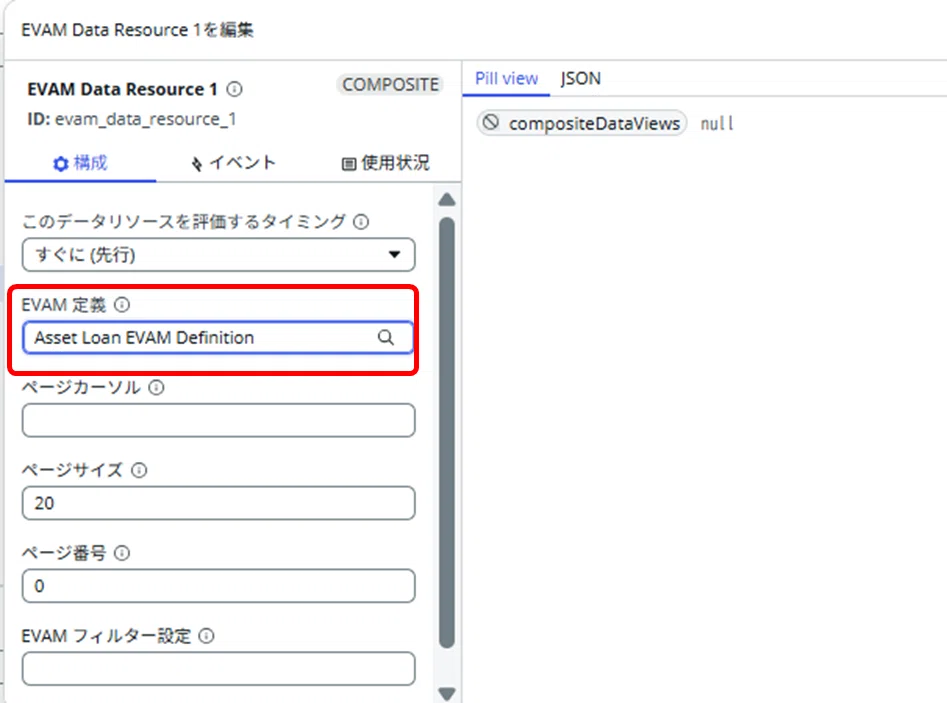Click info icon beside EVAM 定義 label
This screenshot has width=947, height=703.
(x=122, y=304)
